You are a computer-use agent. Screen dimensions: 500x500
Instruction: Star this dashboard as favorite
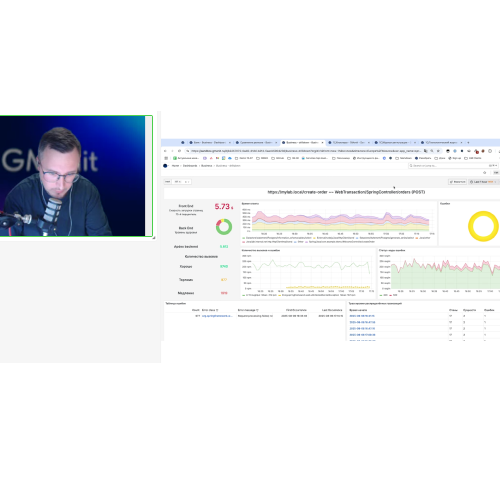[485, 173]
